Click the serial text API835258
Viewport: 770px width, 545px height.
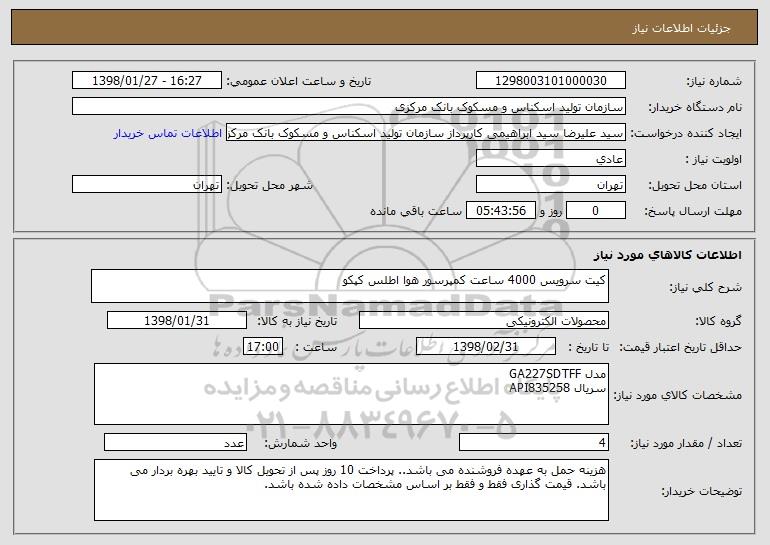tap(539, 388)
